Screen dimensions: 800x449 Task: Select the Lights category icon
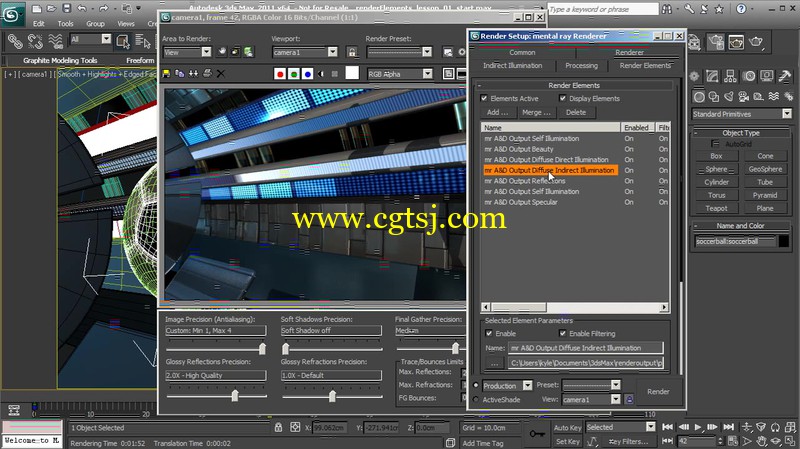(x=729, y=96)
